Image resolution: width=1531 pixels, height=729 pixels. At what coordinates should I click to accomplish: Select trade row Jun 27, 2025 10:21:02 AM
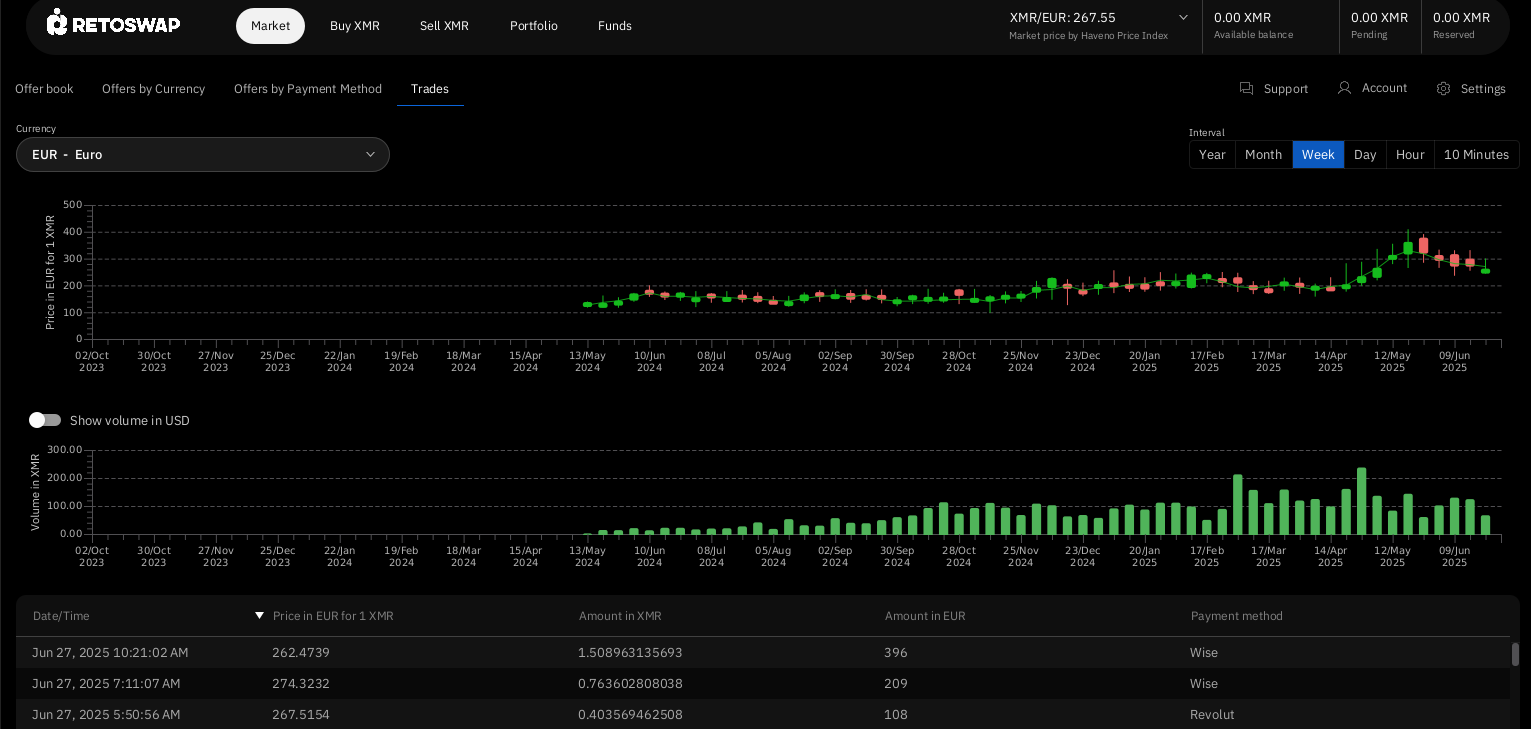[763, 652]
